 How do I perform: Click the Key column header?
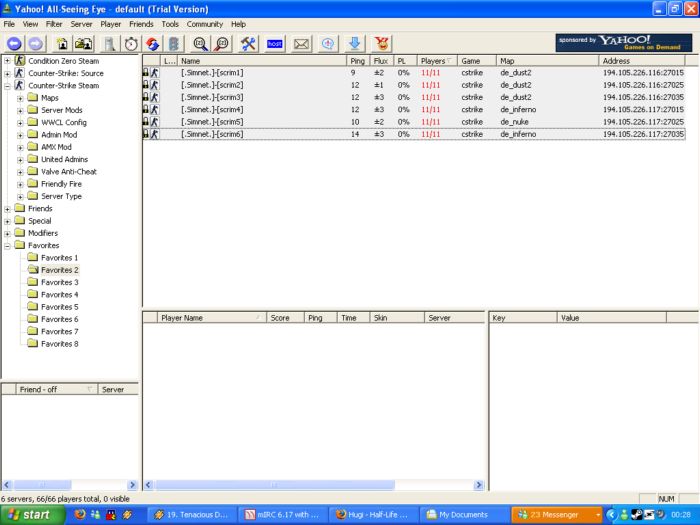pyautogui.click(x=523, y=318)
